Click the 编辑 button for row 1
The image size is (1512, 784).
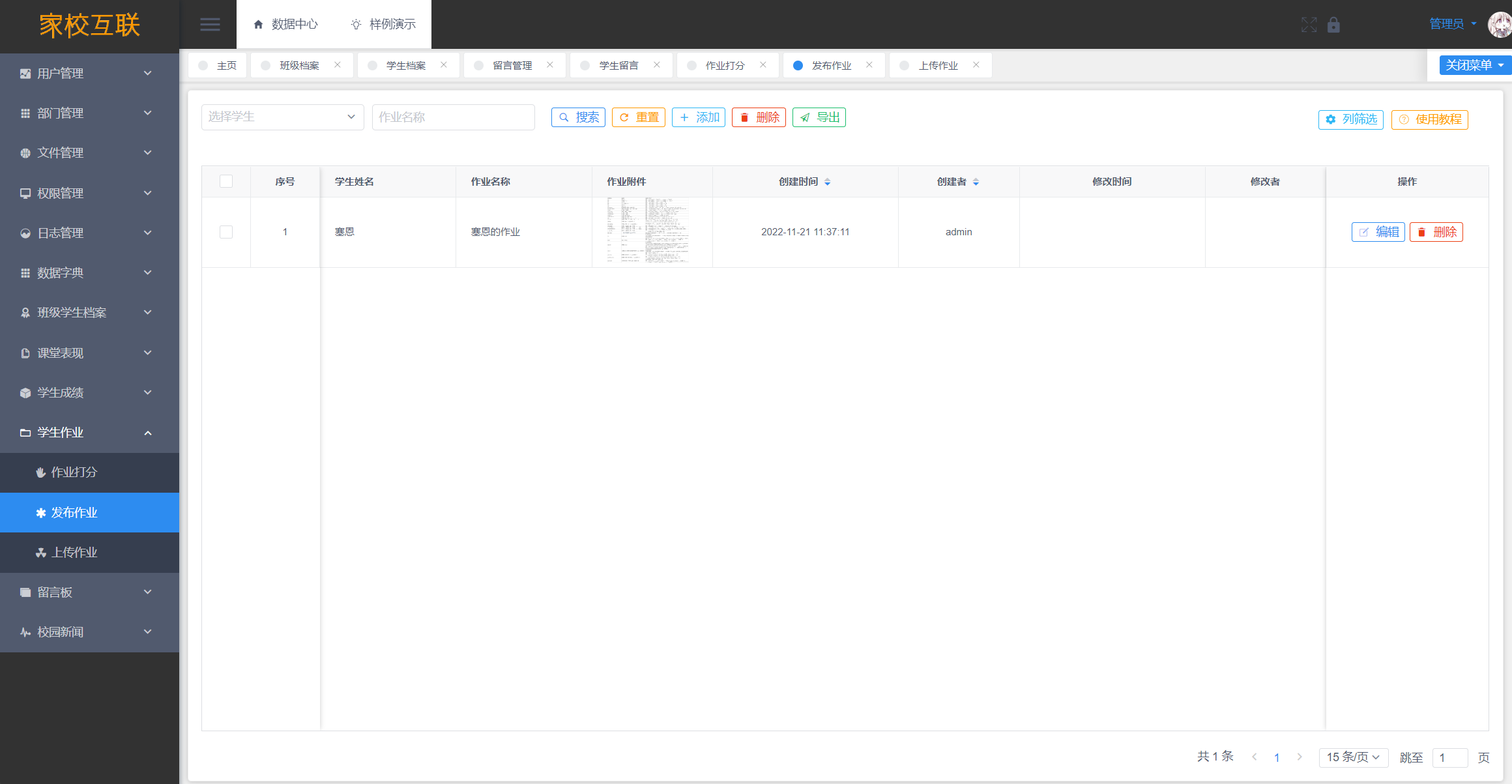(x=1378, y=232)
